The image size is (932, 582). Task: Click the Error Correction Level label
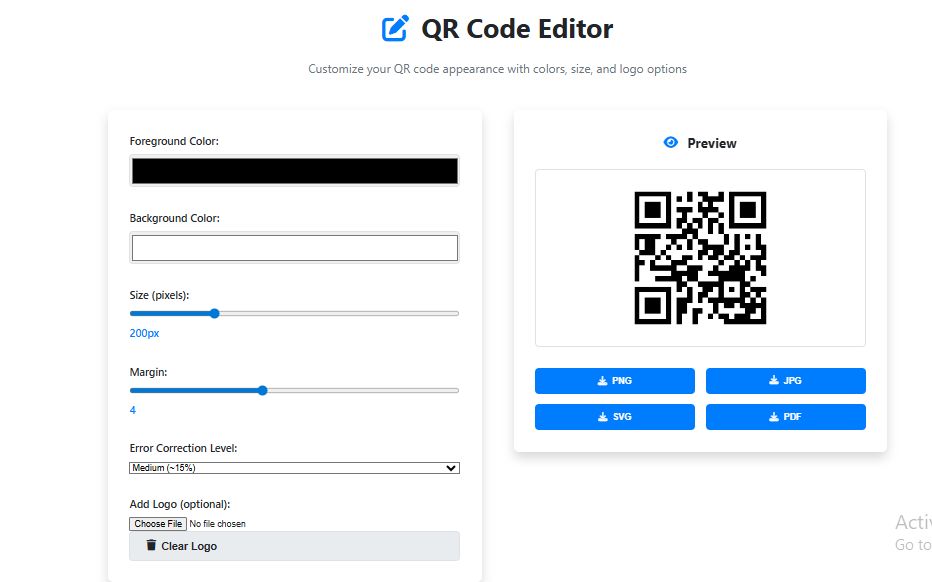coord(183,448)
